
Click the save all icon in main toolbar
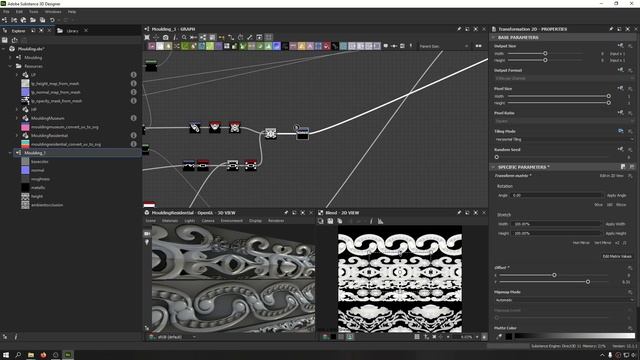coord(42,20)
